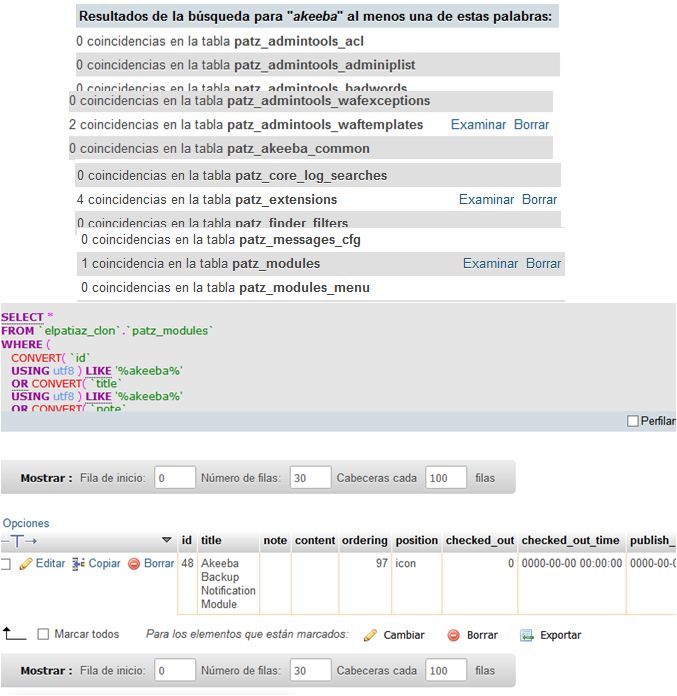Image resolution: width=677 pixels, height=696 pixels.
Task: Click the patz_admintools_acl result row
Action: click(x=317, y=41)
